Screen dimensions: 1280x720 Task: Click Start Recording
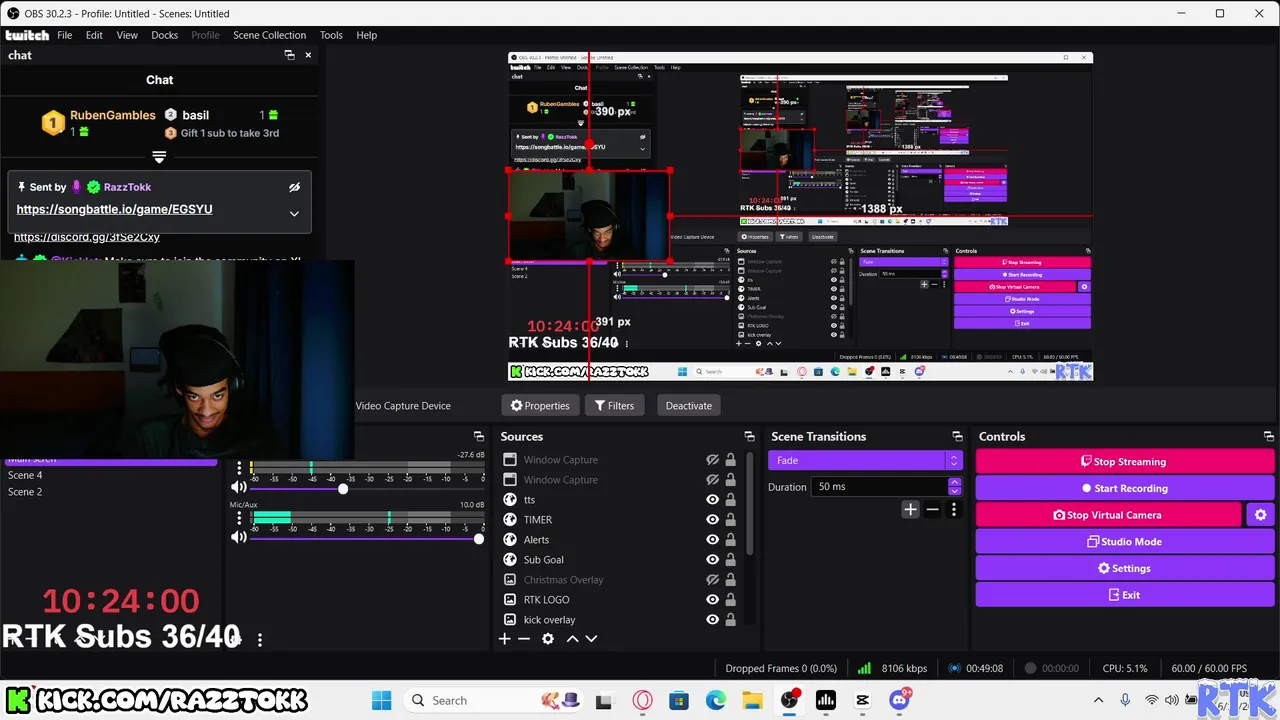pyautogui.click(x=1124, y=488)
